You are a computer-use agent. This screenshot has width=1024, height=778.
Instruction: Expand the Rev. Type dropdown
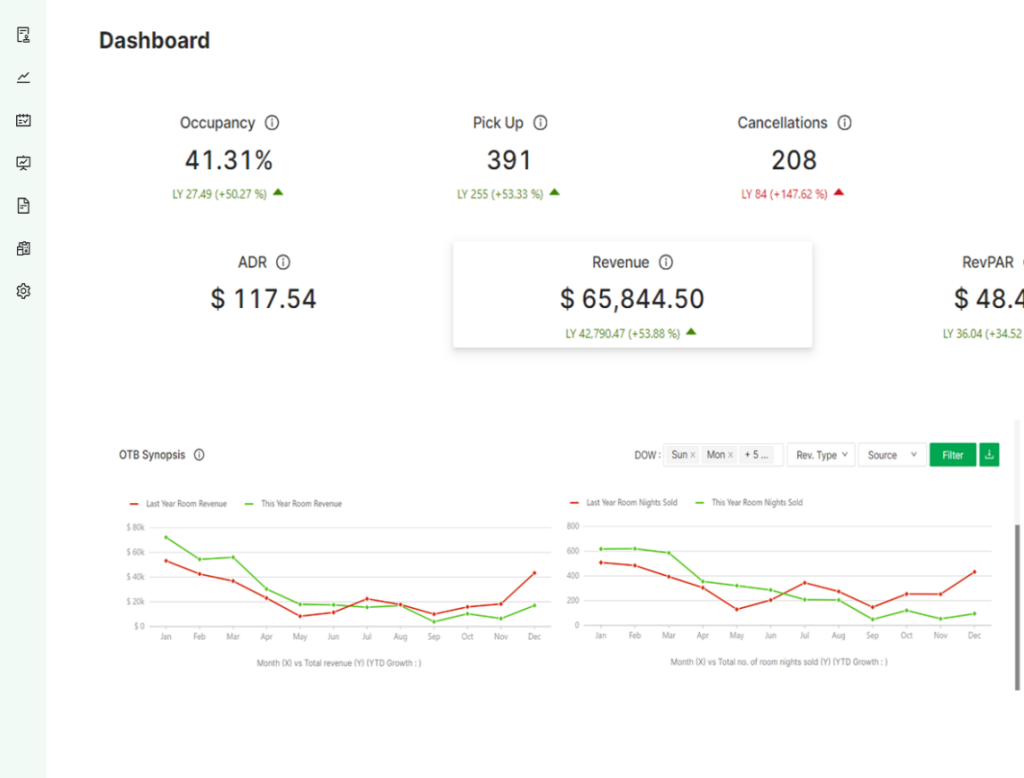821,455
